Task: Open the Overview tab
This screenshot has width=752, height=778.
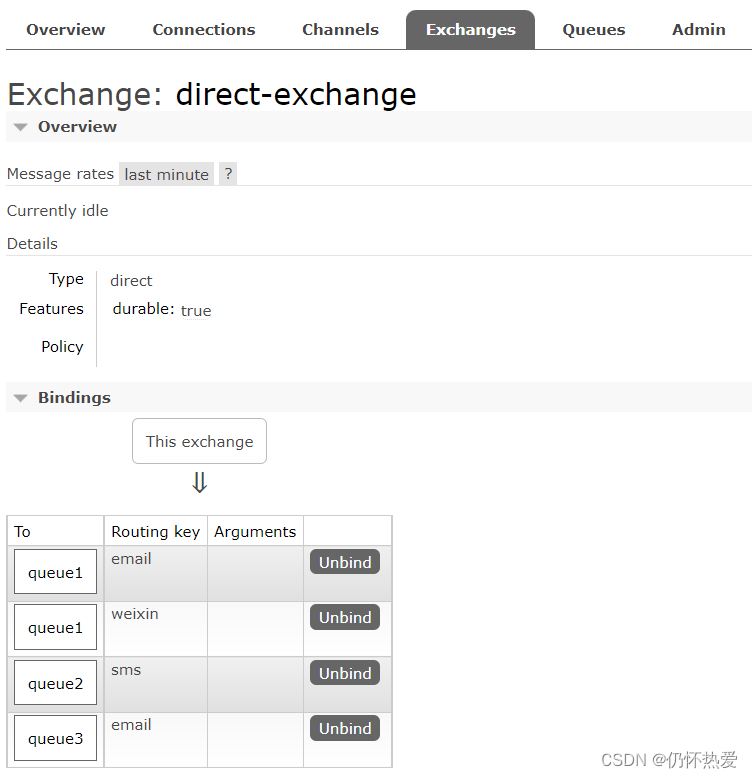Action: click(65, 30)
